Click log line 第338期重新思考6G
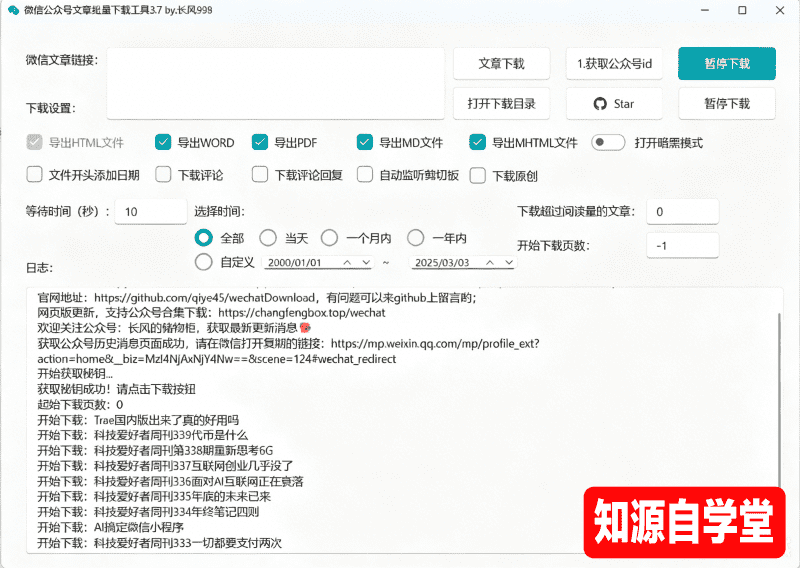 tap(155, 451)
